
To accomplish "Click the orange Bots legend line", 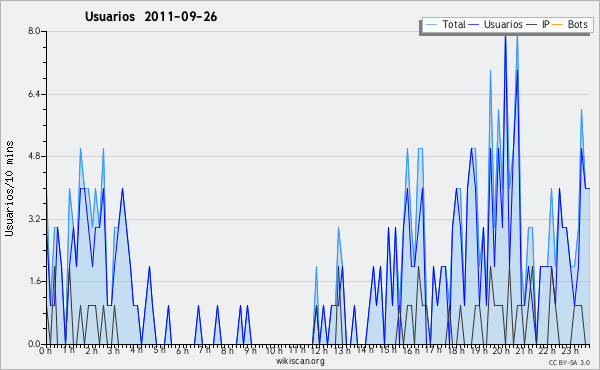I will click(558, 25).
